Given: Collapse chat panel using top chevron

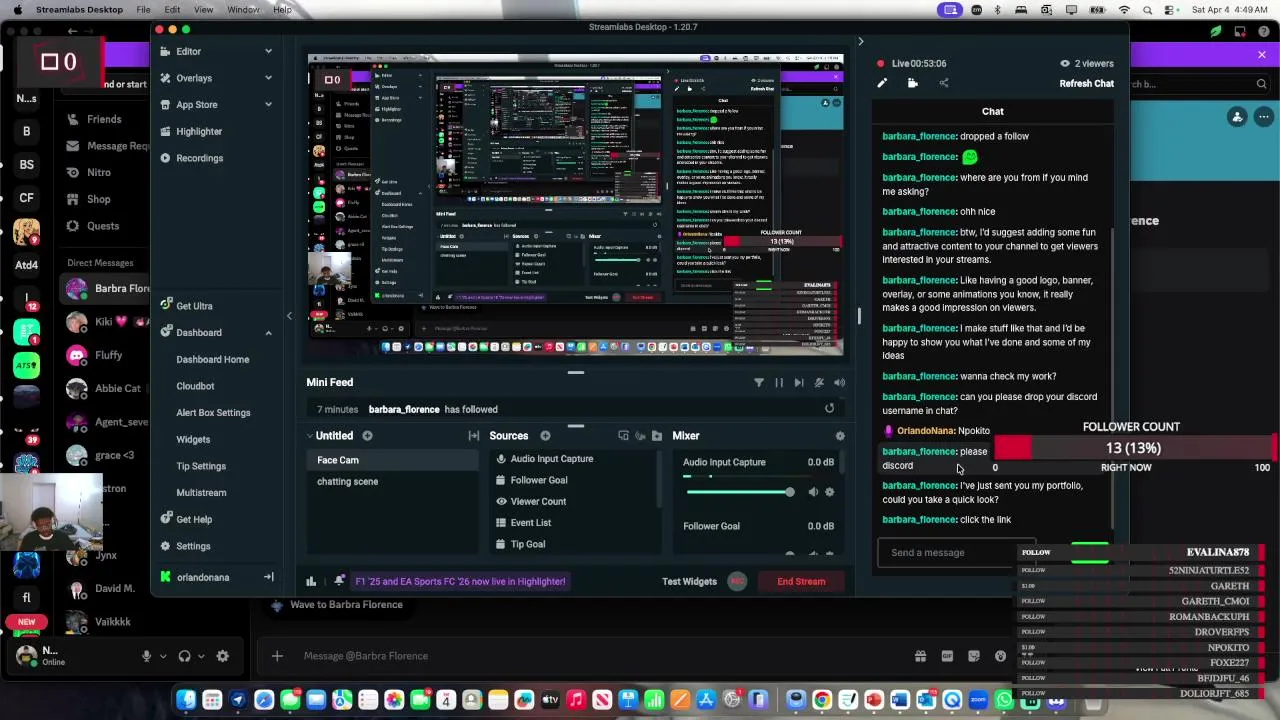Looking at the screenshot, I should (860, 42).
